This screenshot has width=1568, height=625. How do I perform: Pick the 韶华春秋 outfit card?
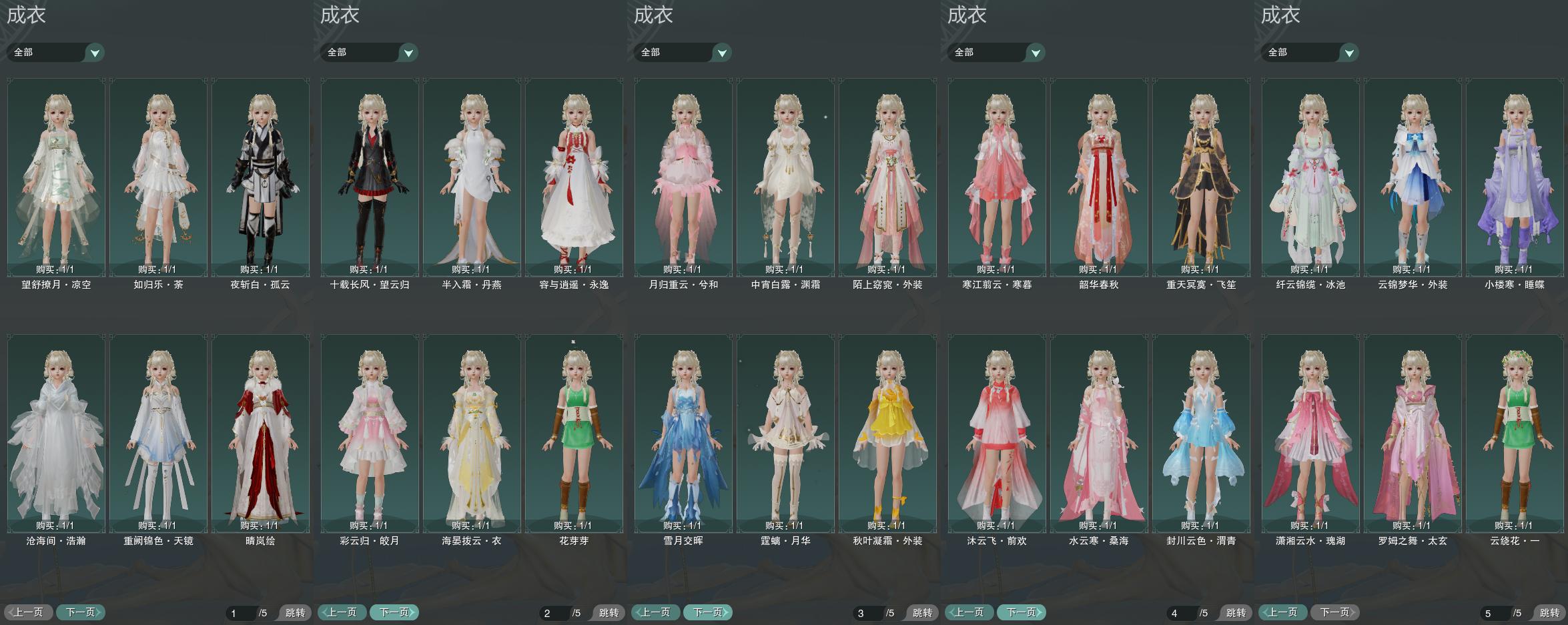pyautogui.click(x=1100, y=177)
